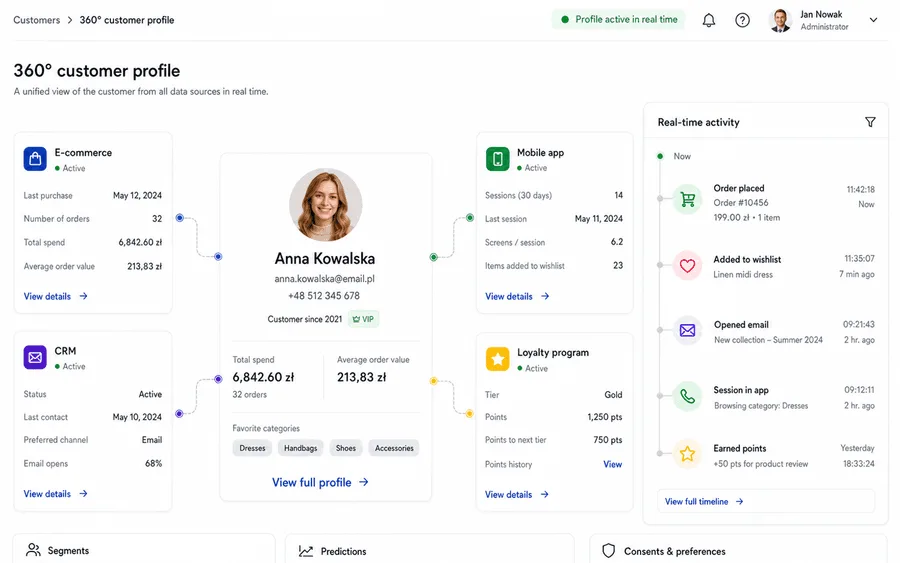Click the VIP badge

[363, 319]
